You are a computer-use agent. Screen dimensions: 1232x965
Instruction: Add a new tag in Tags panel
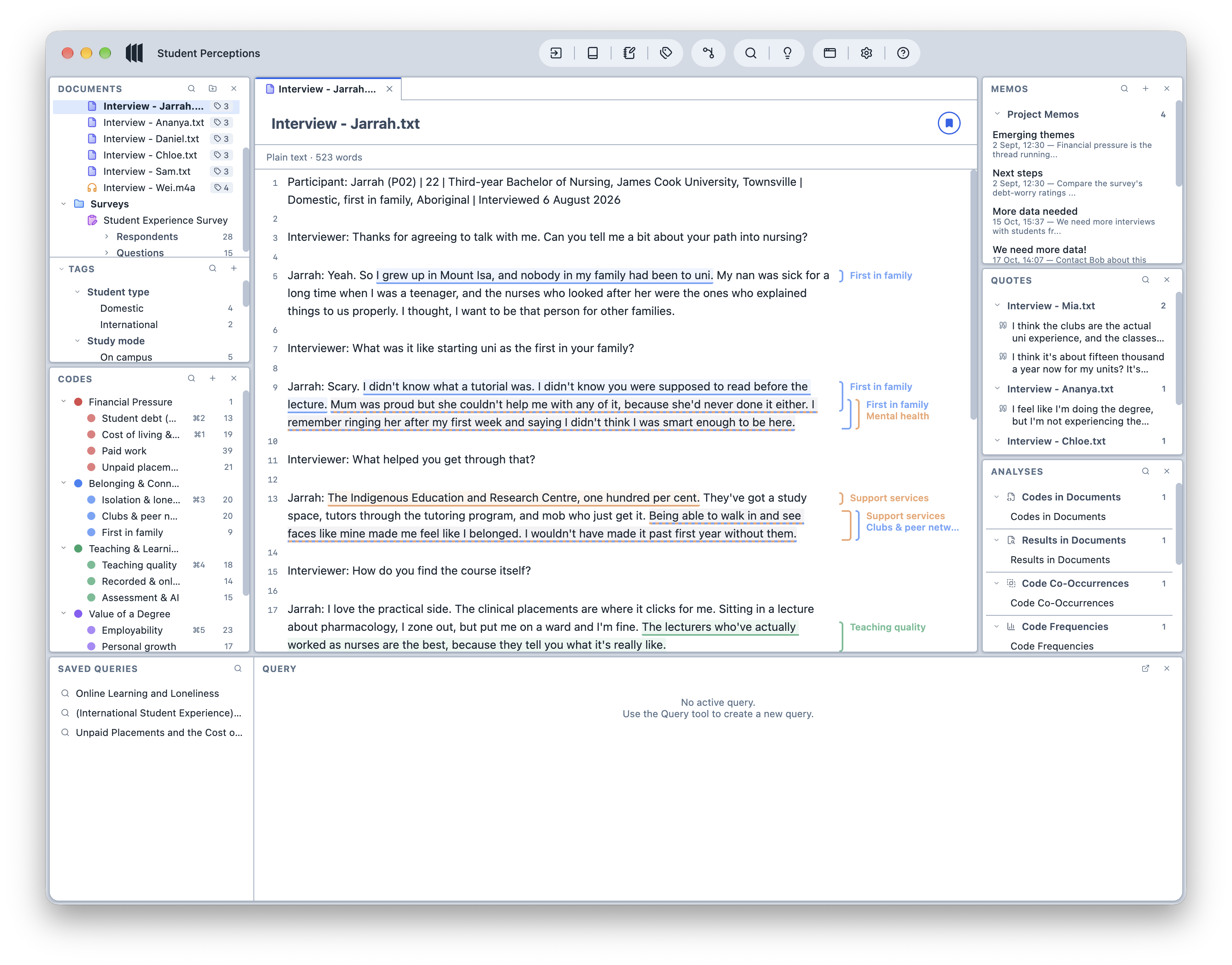pyautogui.click(x=234, y=269)
